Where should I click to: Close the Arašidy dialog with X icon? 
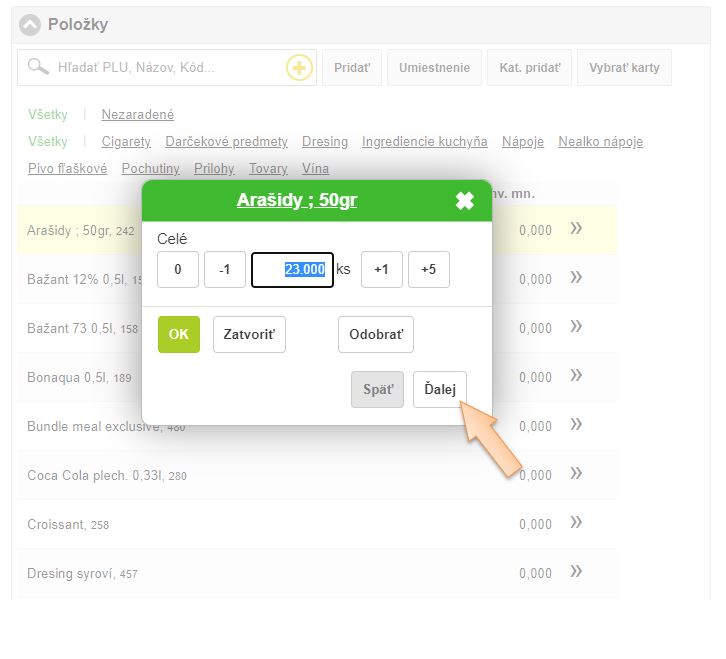465,201
